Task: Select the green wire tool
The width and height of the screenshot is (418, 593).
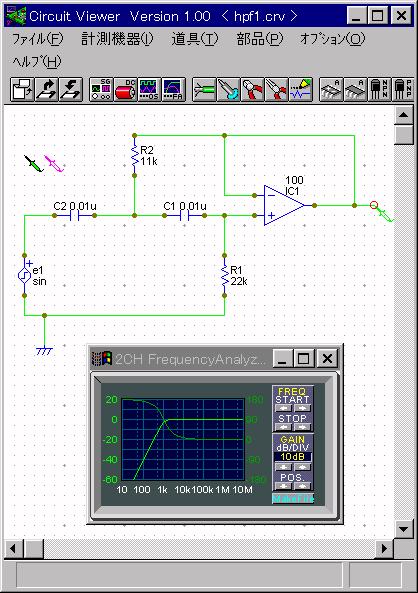Action: [x=204, y=90]
